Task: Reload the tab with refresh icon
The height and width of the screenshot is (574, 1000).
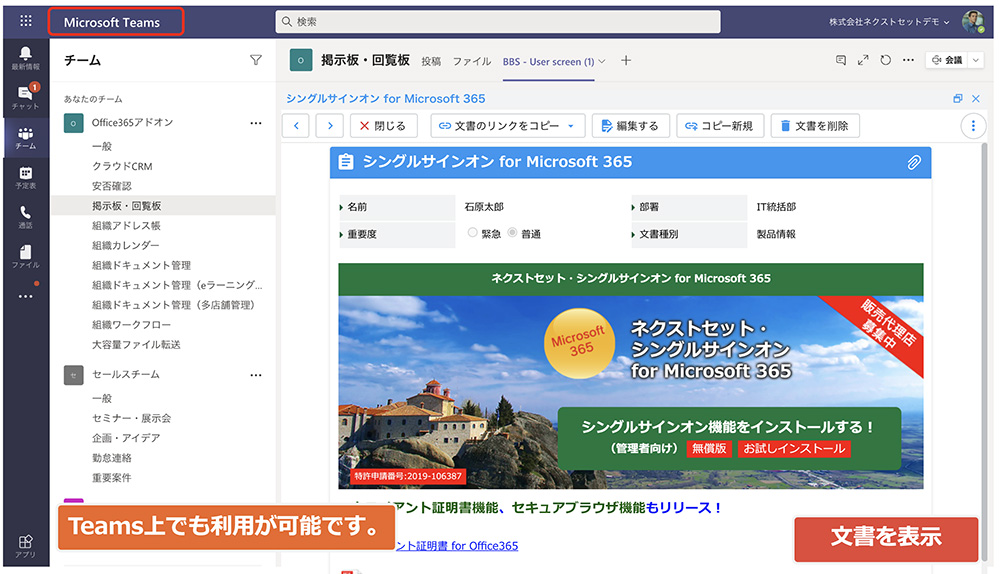Action: (886, 60)
